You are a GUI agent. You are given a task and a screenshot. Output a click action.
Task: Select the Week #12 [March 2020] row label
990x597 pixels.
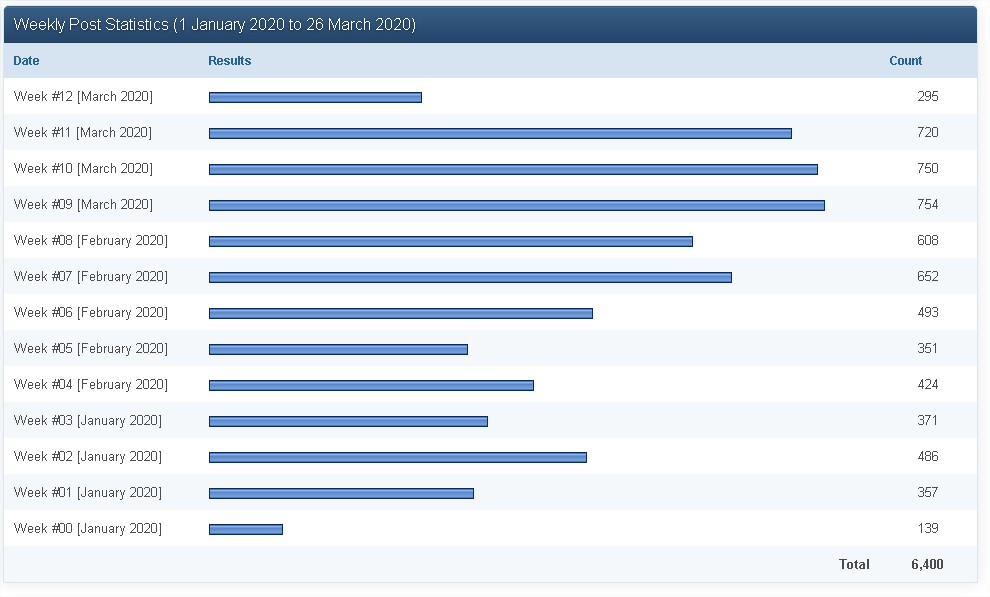[83, 97]
